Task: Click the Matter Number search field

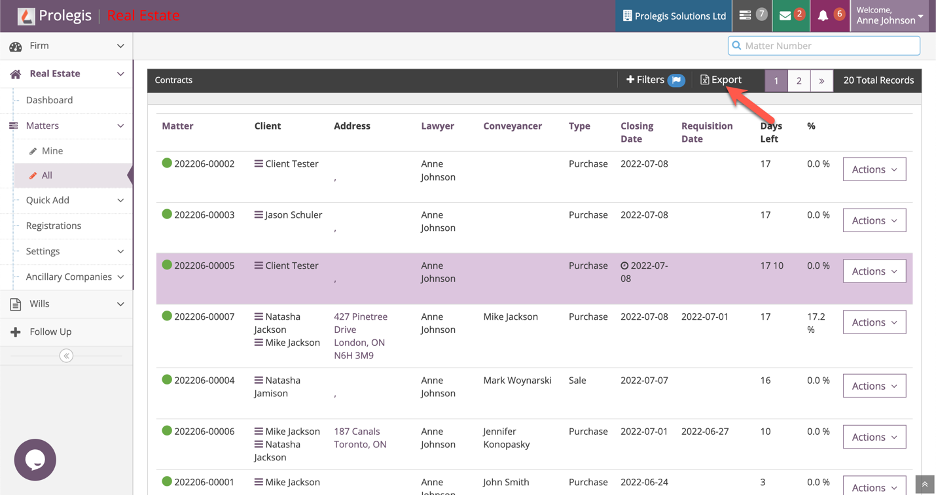Action: (x=824, y=45)
